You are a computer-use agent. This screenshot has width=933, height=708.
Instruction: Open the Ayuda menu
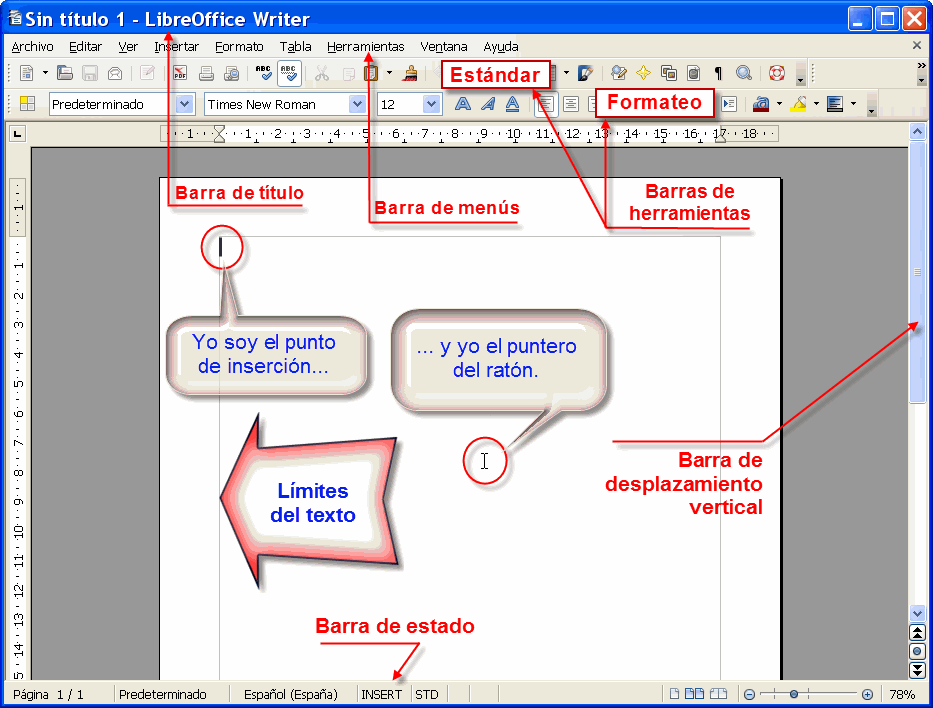click(500, 46)
